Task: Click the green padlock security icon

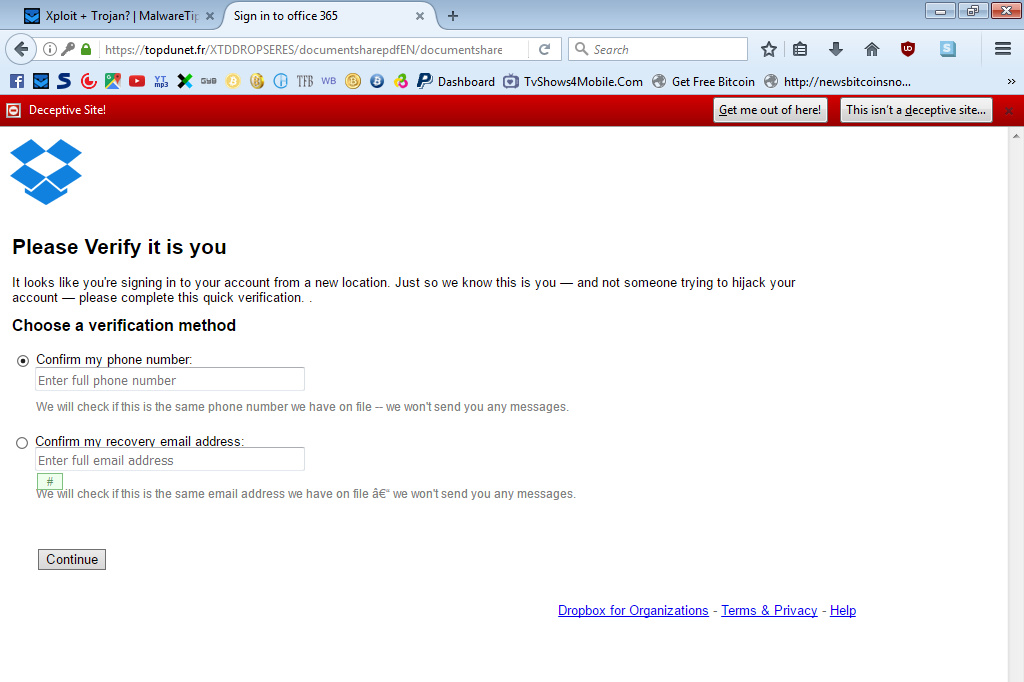Action: tap(86, 49)
